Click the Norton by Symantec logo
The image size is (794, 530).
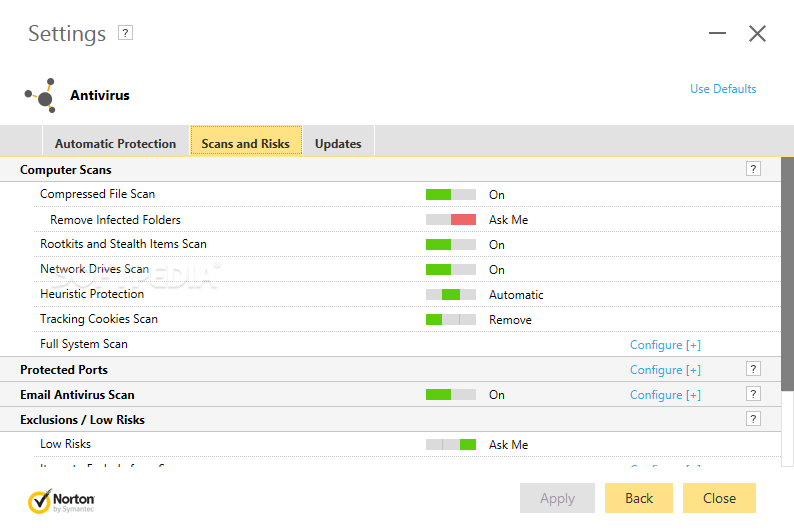(x=61, y=501)
